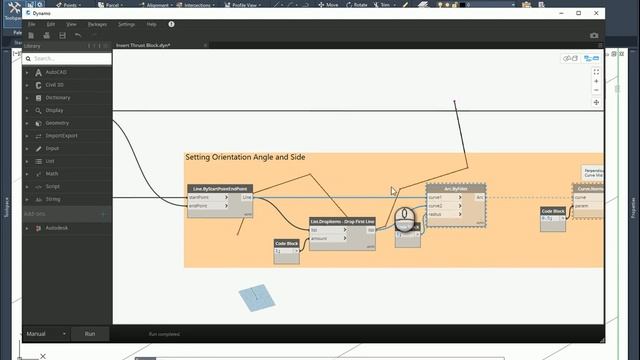Click the search magnifier icon in Library
The image size is (640, 360).
(x=28, y=59)
